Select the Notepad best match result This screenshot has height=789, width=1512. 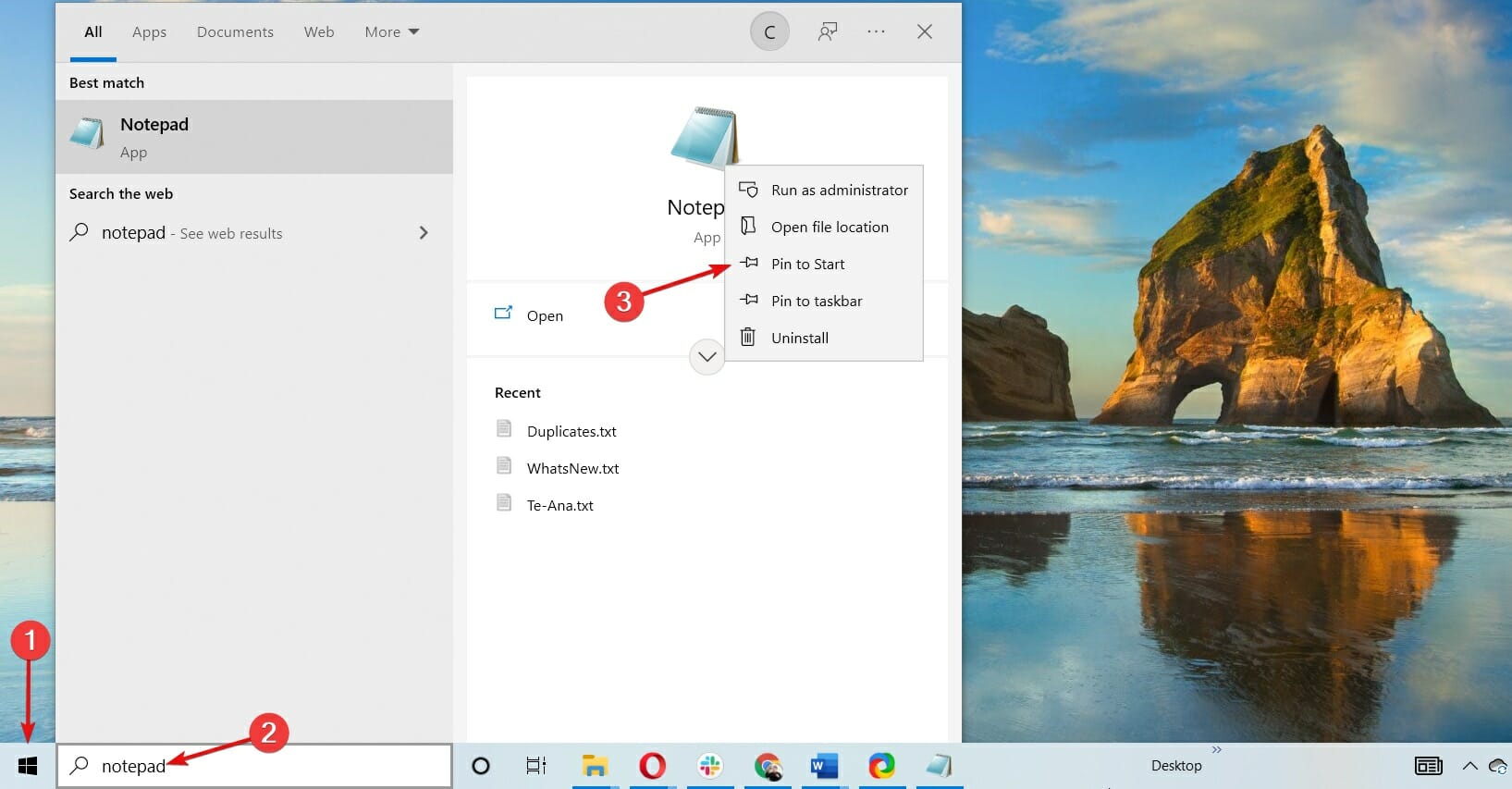click(254, 137)
